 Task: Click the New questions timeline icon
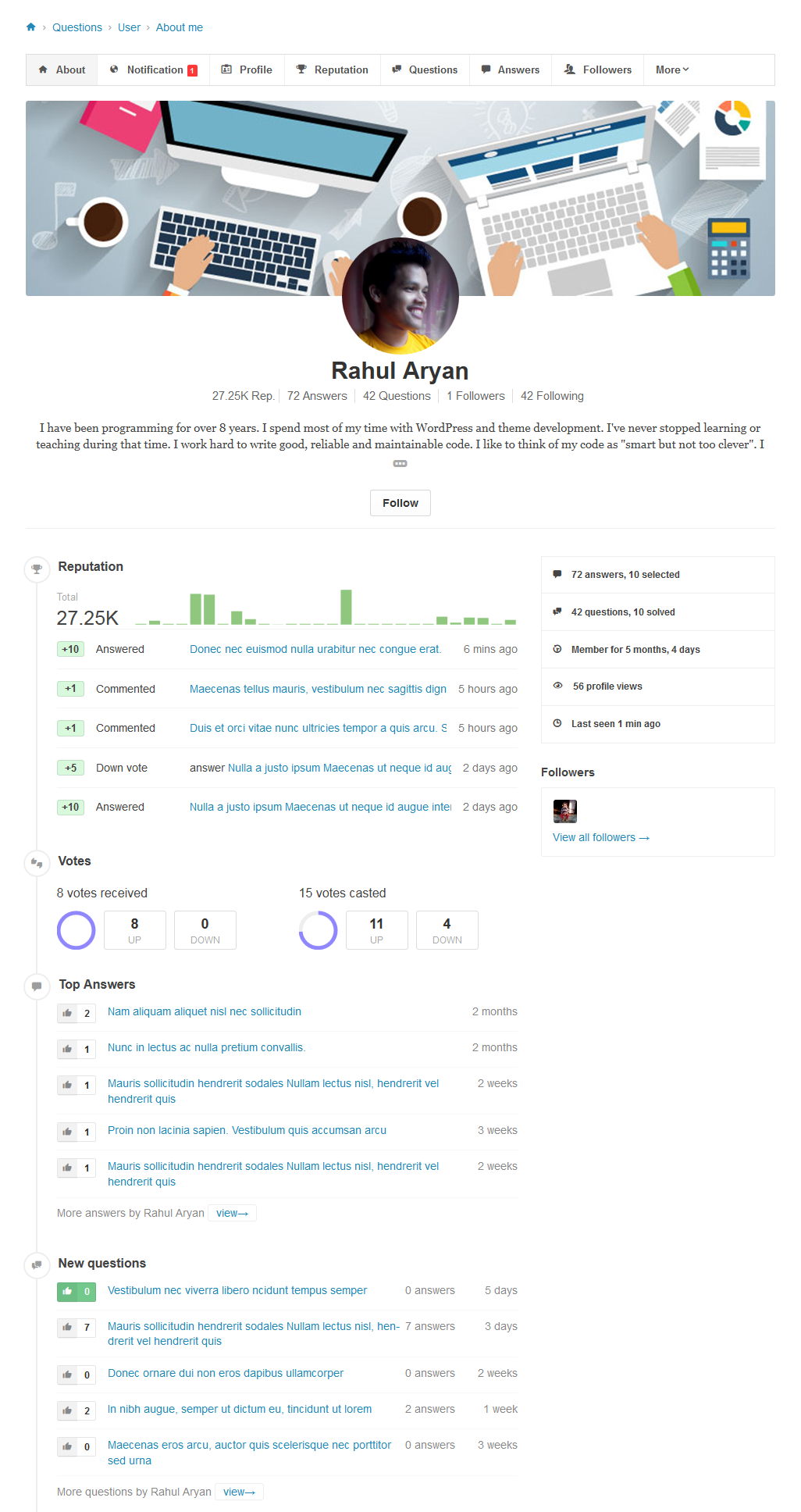37,1265
